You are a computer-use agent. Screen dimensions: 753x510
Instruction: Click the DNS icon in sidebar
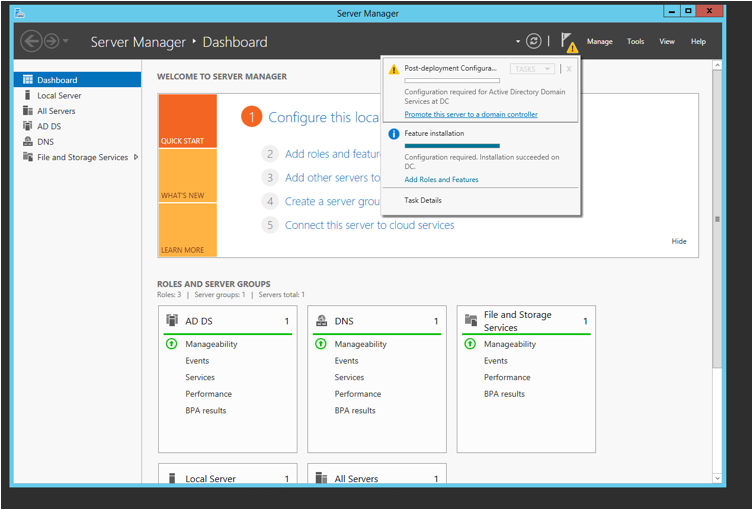[28, 141]
